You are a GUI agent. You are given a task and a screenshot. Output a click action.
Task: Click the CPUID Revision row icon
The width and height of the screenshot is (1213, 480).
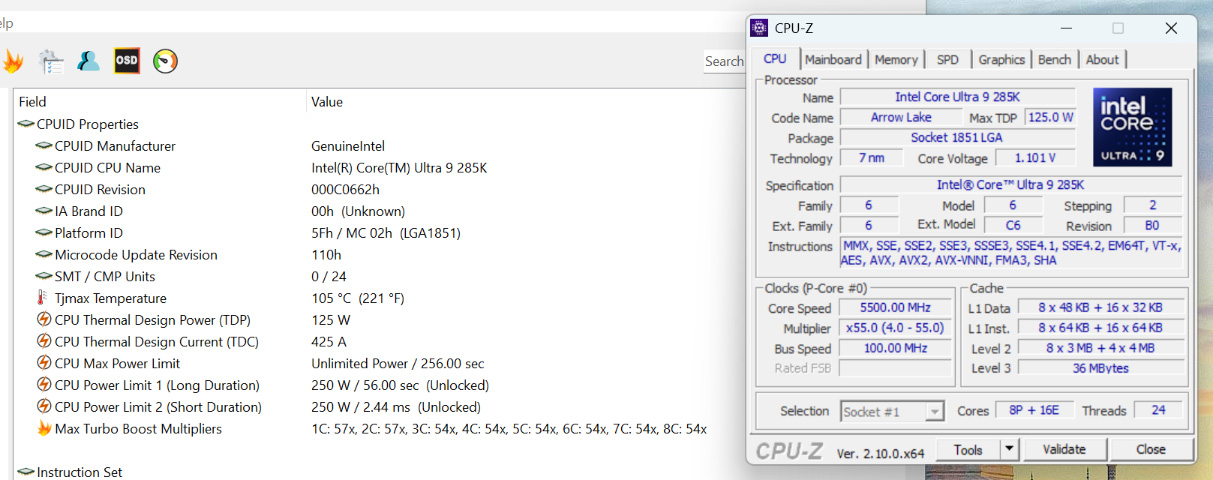(x=44, y=189)
